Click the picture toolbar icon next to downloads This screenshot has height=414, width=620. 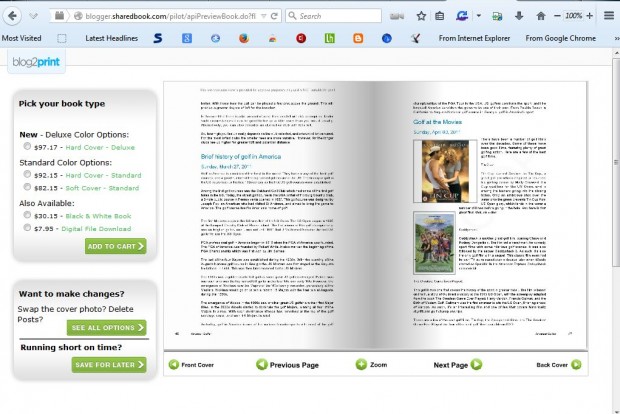(497, 16)
